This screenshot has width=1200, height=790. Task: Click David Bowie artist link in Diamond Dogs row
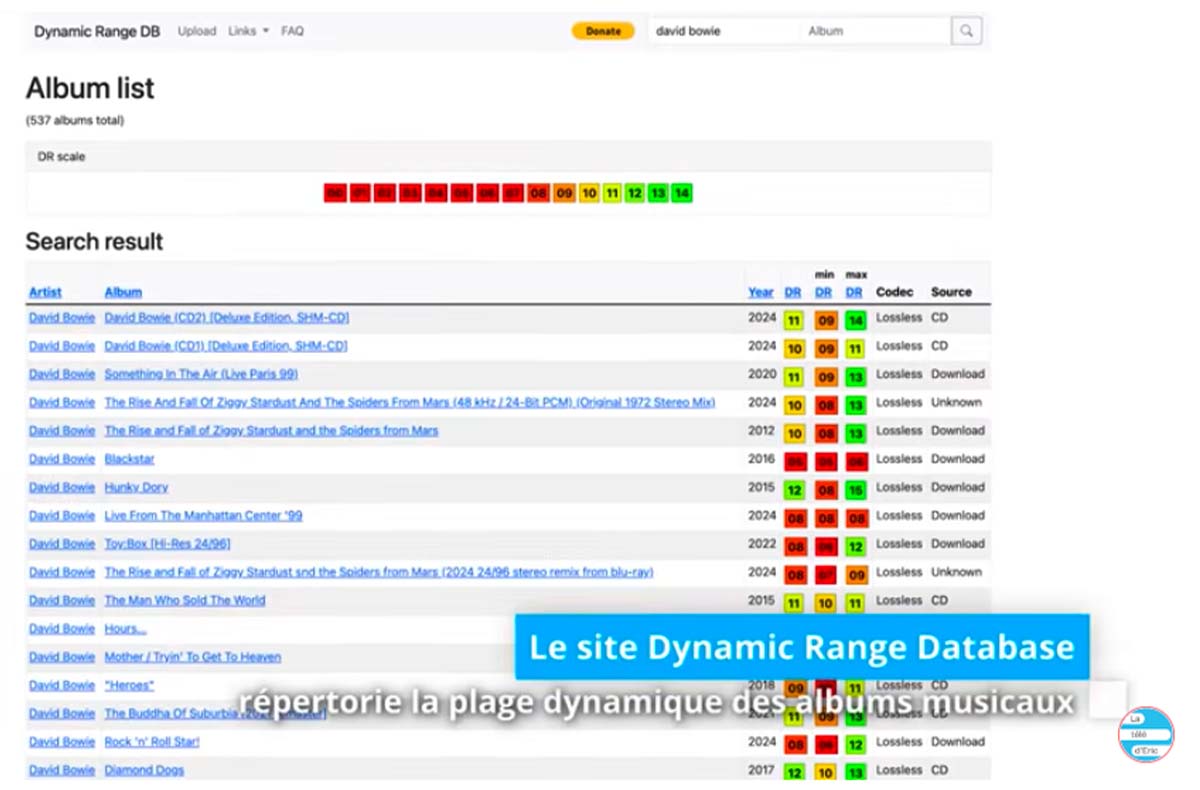(62, 770)
